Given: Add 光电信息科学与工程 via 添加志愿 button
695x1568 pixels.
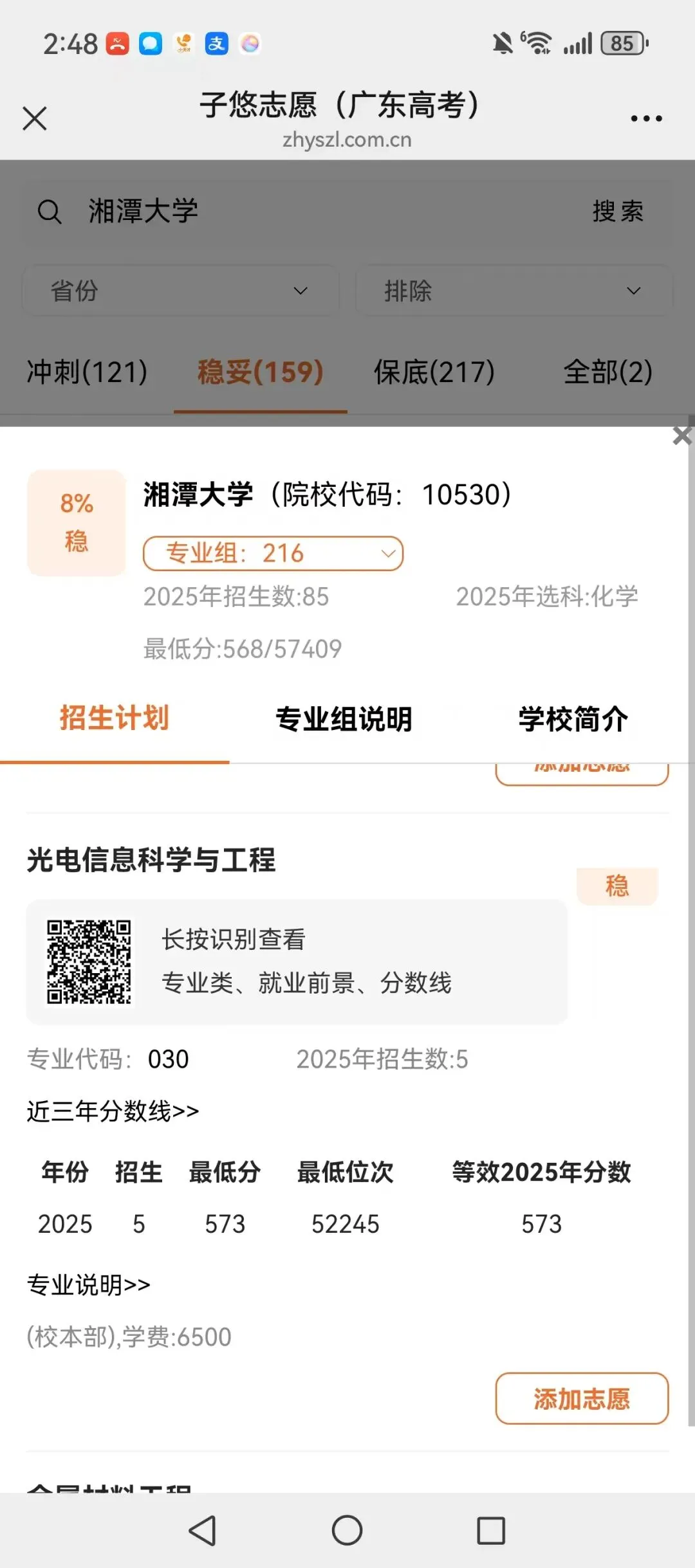Looking at the screenshot, I should [582, 1399].
